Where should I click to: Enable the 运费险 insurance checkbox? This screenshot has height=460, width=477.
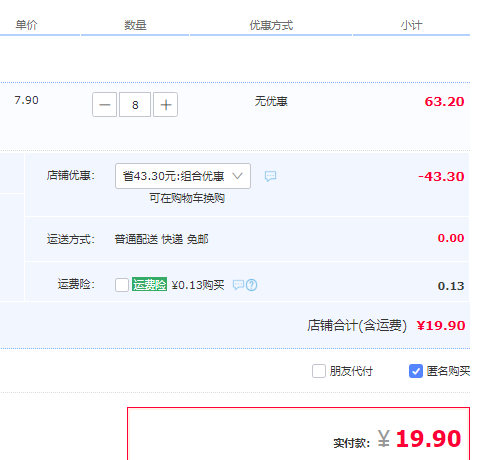tap(122, 285)
